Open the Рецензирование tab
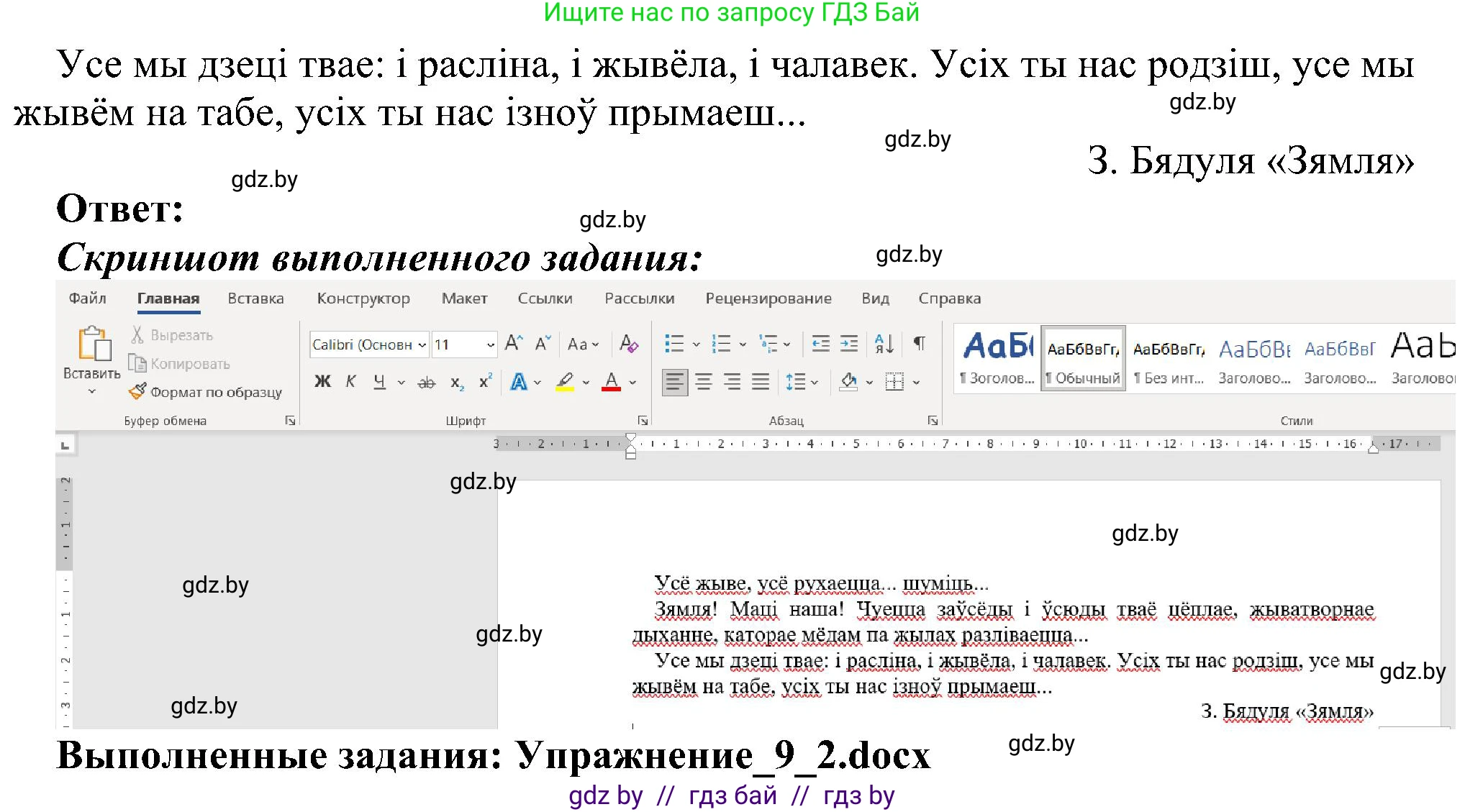 pos(769,298)
